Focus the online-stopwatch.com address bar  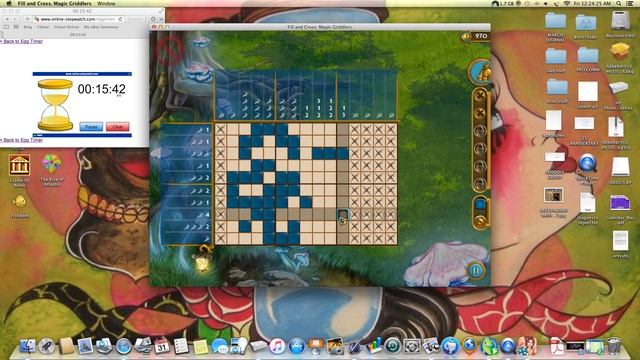point(78,19)
